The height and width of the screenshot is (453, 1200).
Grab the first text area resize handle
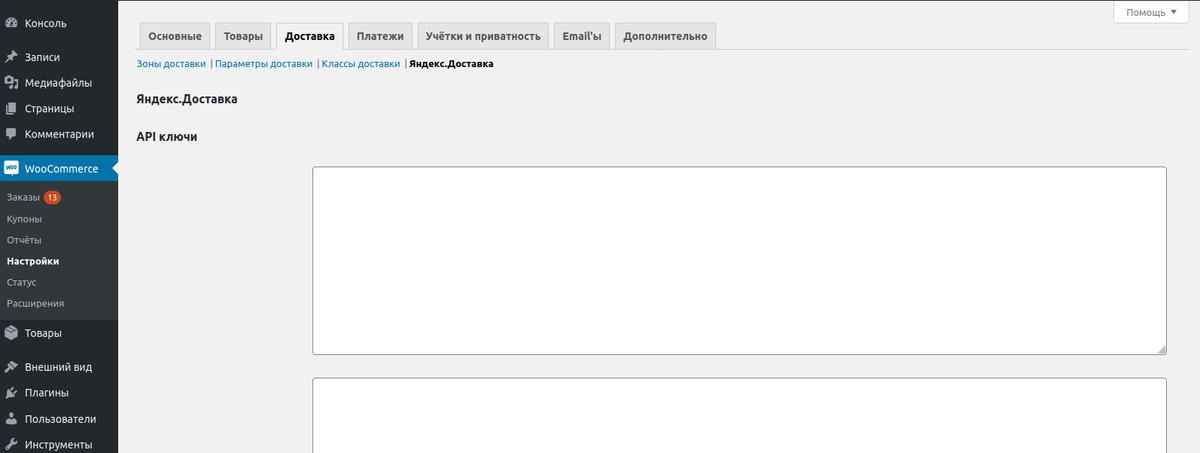tap(1162, 350)
